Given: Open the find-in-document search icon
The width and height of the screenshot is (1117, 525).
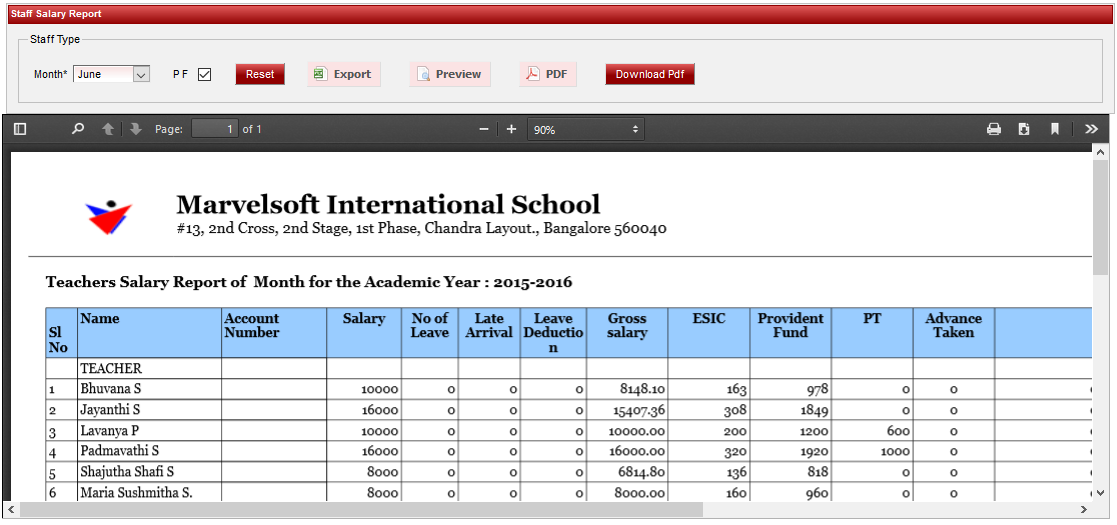Looking at the screenshot, I should click(78, 129).
